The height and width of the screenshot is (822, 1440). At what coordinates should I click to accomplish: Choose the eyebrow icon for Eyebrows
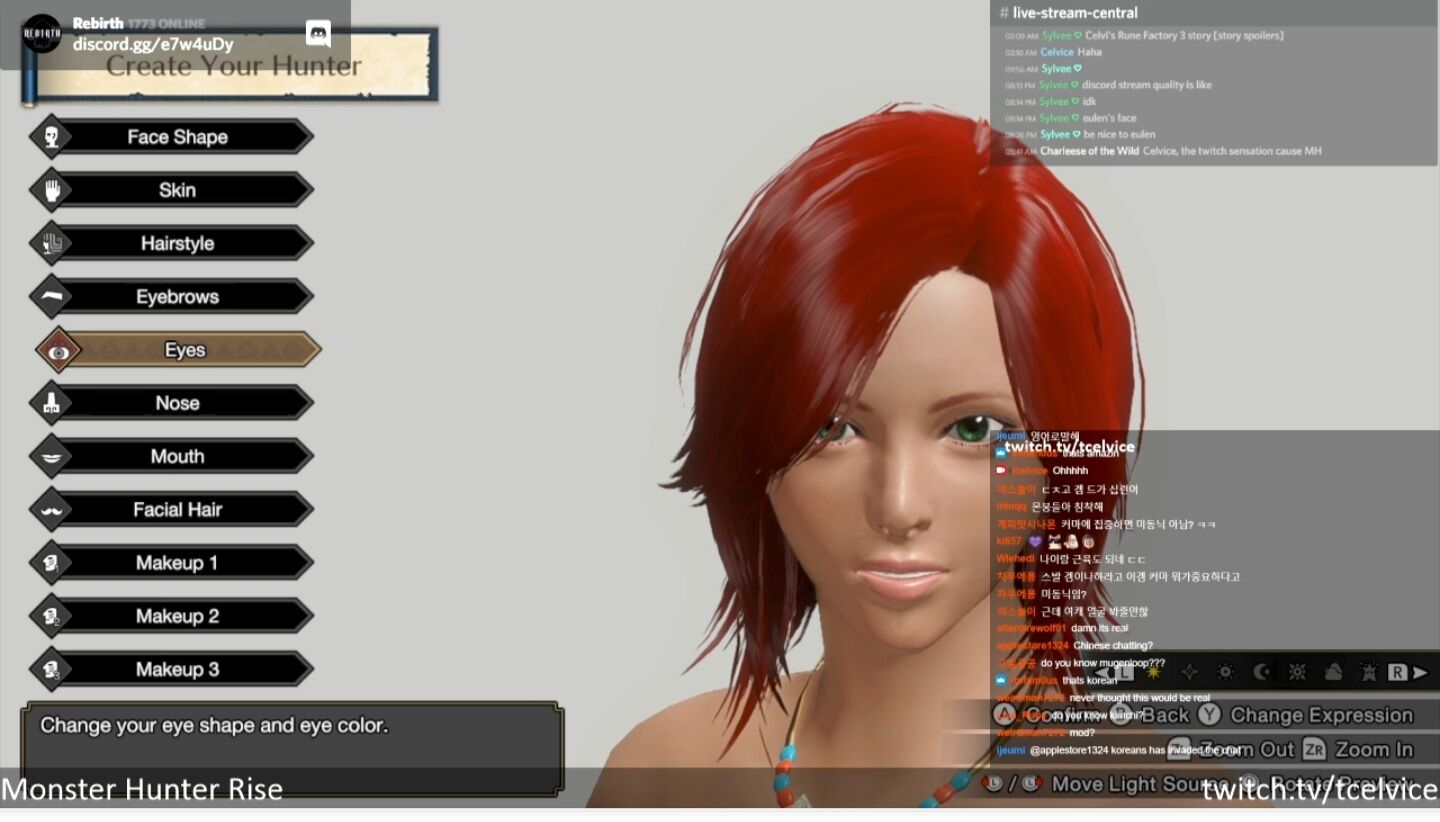point(51,296)
